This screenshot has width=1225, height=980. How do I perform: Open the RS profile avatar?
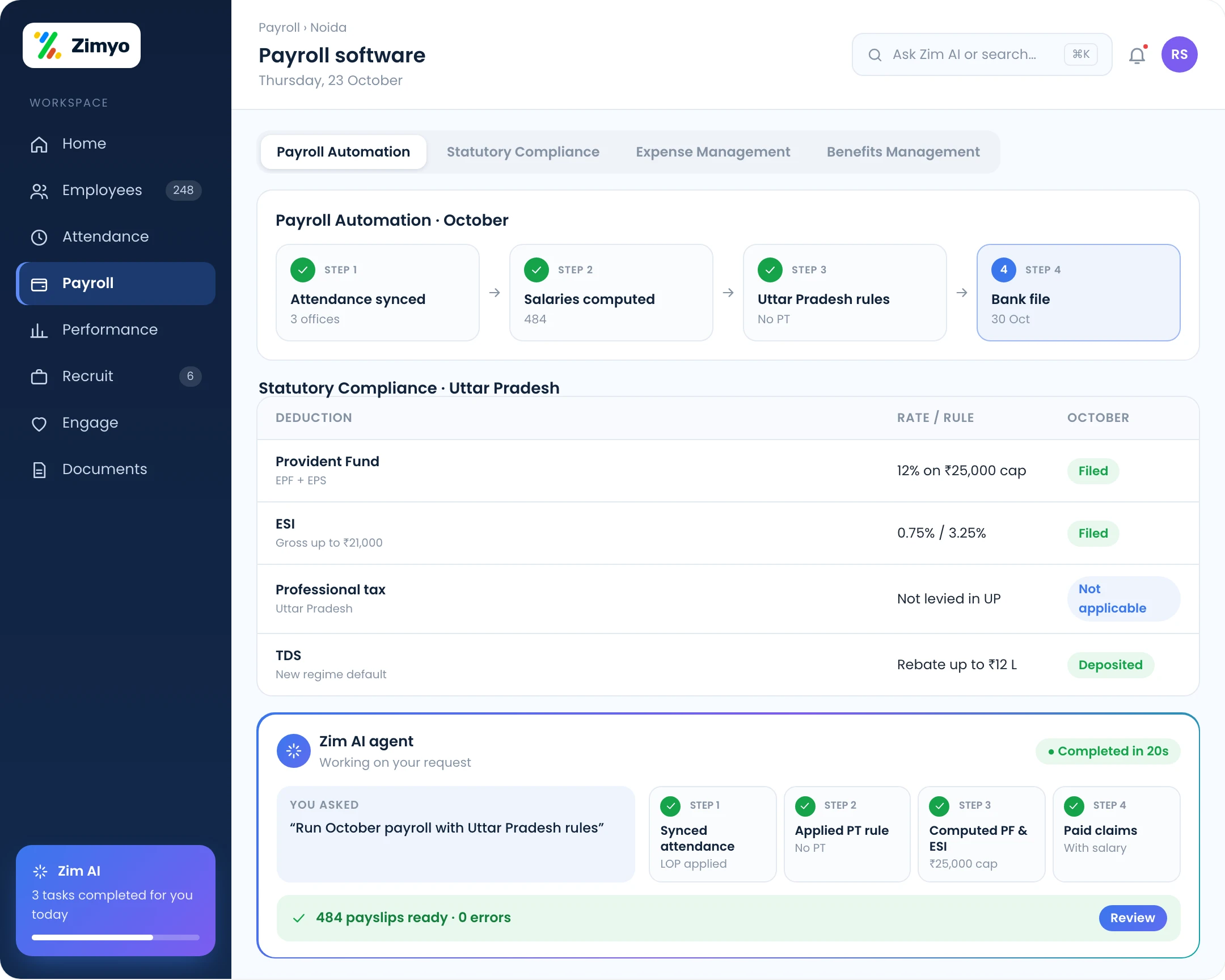tap(1179, 54)
